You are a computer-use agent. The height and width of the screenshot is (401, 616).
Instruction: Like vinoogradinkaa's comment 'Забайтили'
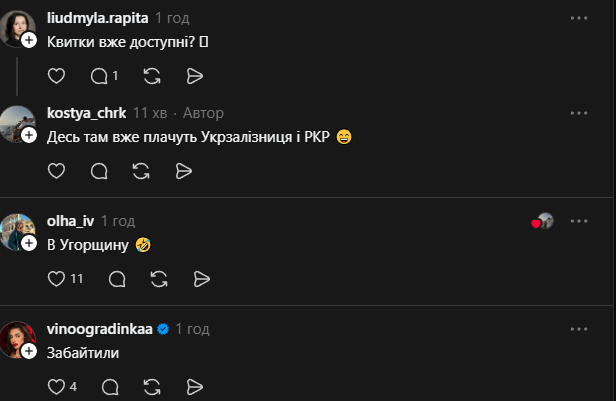click(x=57, y=387)
